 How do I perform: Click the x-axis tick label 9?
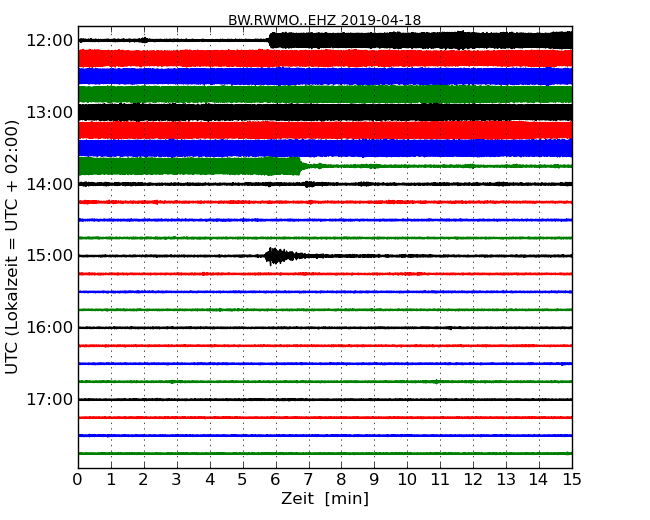click(374, 480)
